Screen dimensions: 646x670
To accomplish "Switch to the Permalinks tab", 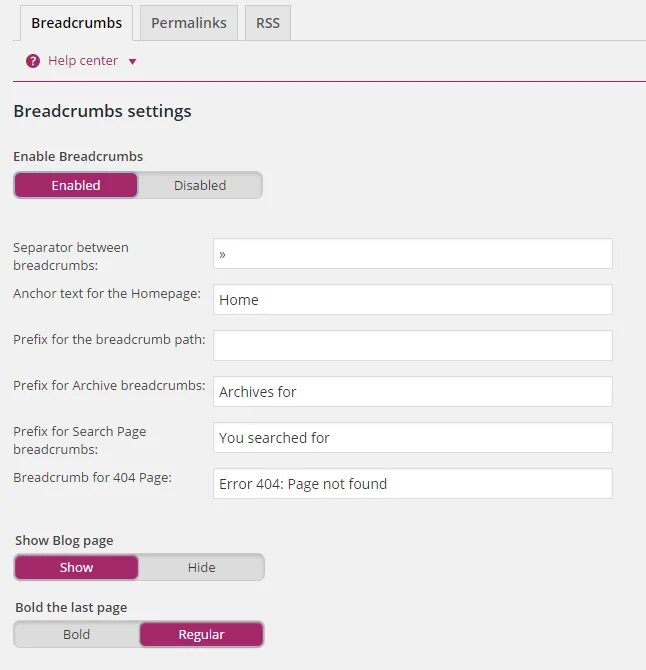I will pos(188,23).
